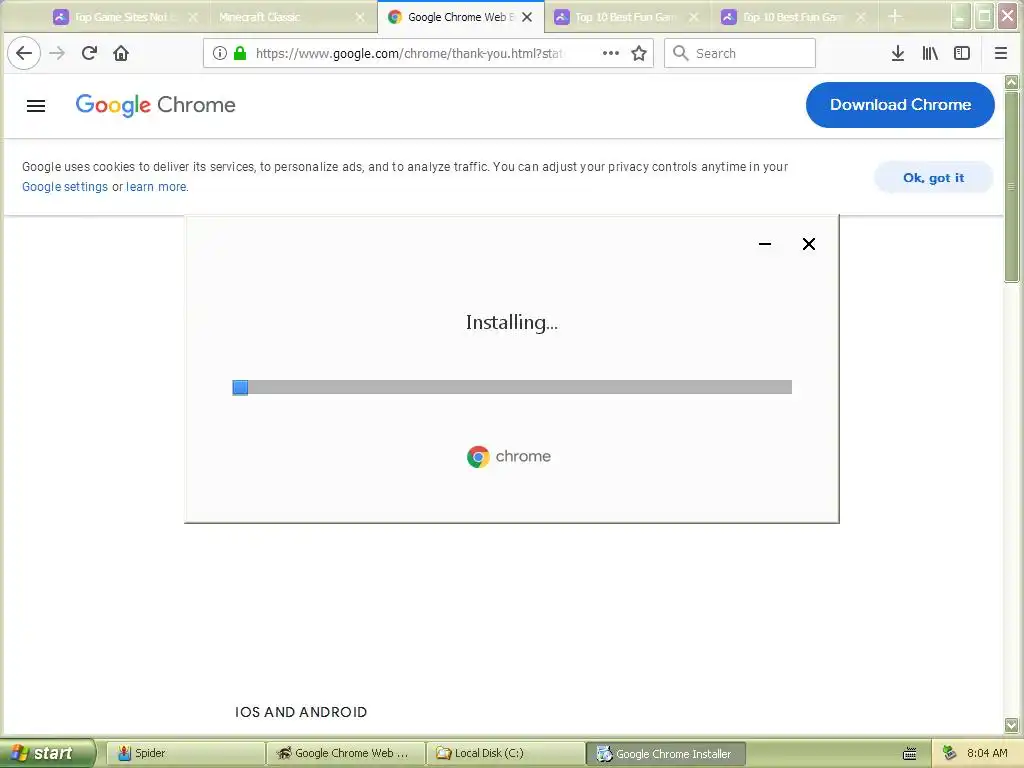Click the forward navigation arrow
Screen dimensions: 1024x768
click(57, 53)
